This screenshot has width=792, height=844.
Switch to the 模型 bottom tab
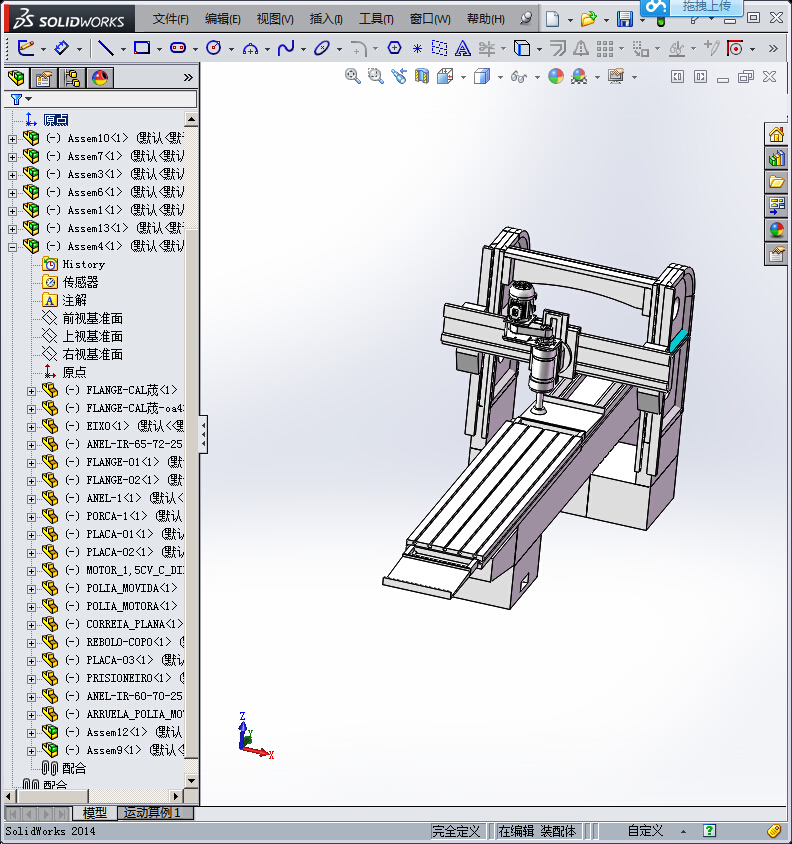point(95,813)
